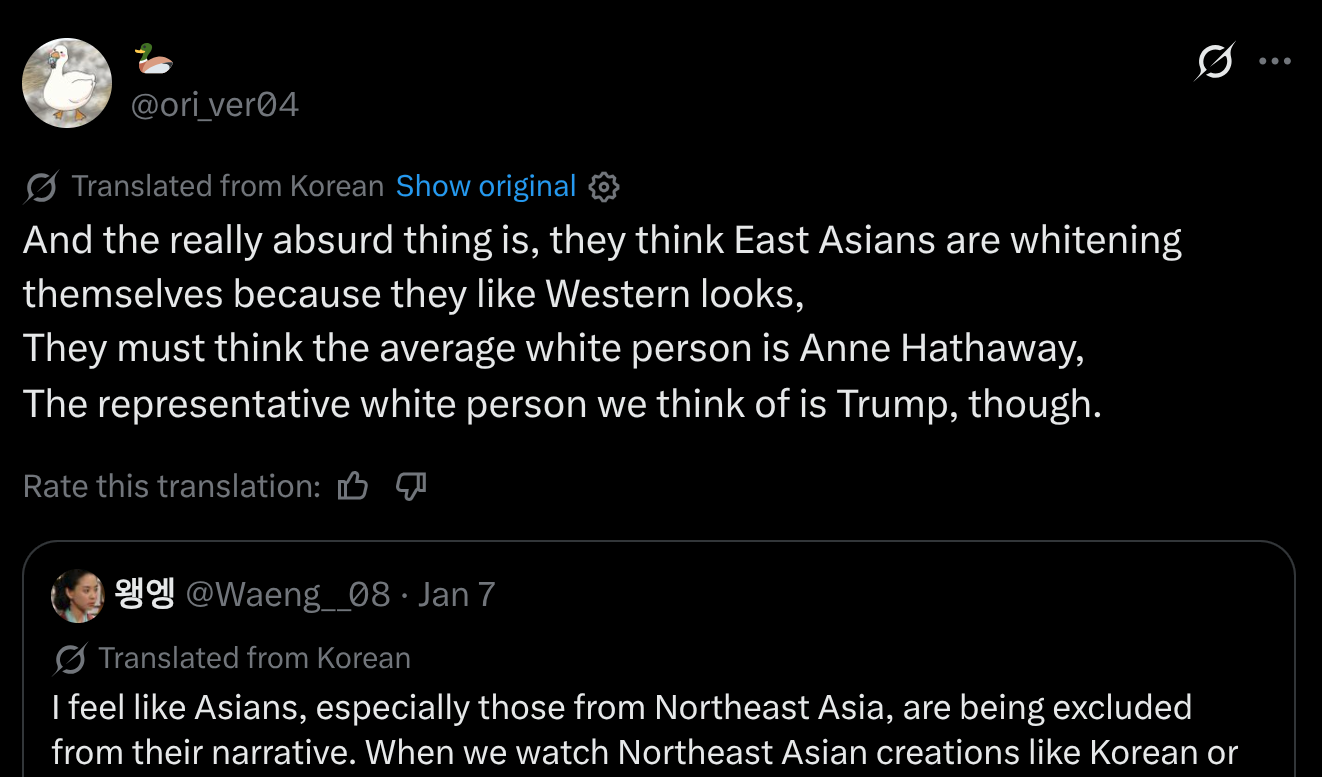The height and width of the screenshot is (777, 1322).
Task: Open the @ori_ver04 profile handle
Action: pyautogui.click(x=215, y=105)
